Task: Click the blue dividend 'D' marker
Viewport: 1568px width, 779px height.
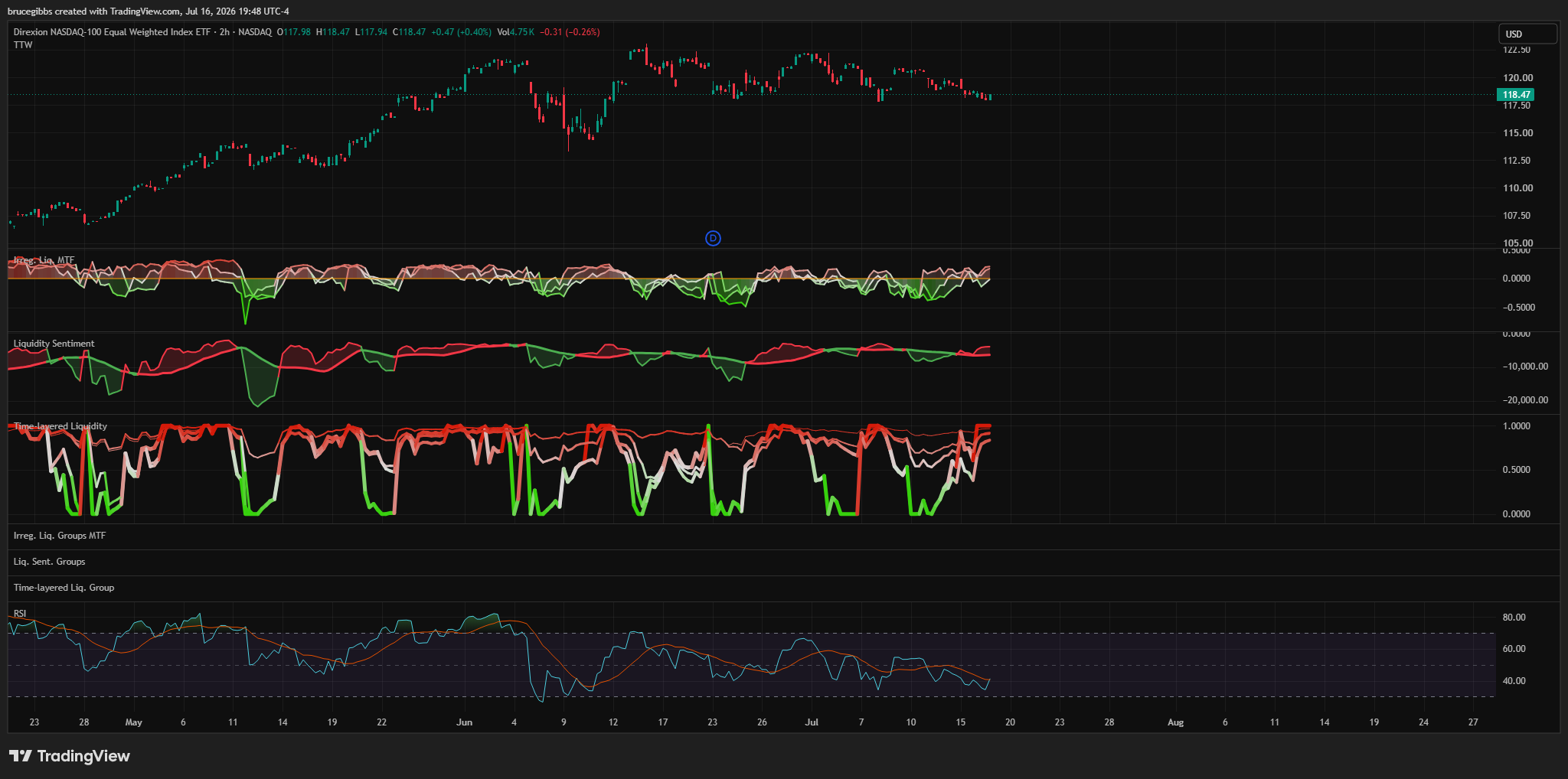Action: 713,238
